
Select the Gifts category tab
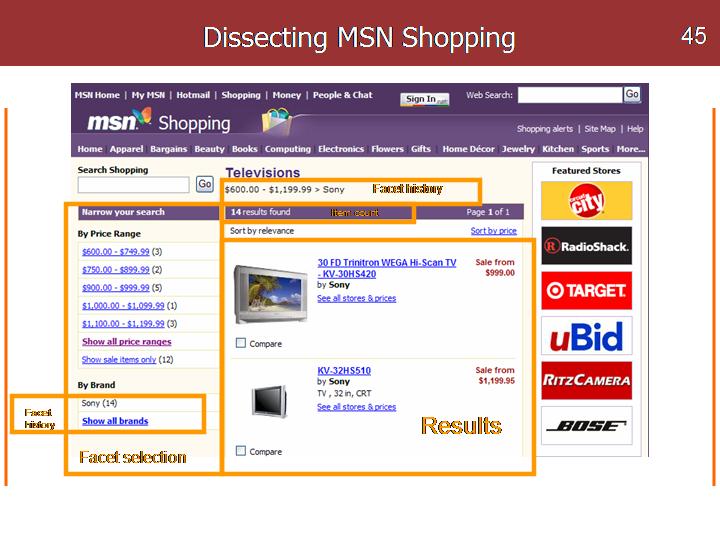click(421, 149)
